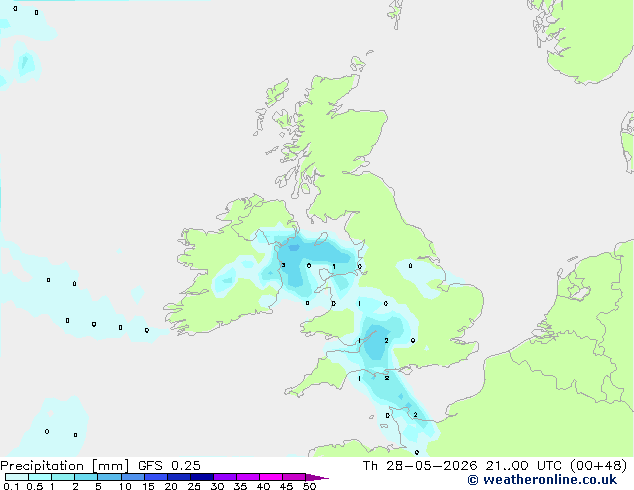Select the purple swatch starting at 30

click(x=224, y=477)
